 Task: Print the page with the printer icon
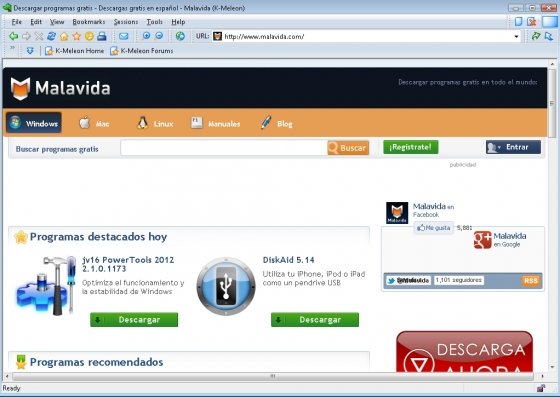102,36
